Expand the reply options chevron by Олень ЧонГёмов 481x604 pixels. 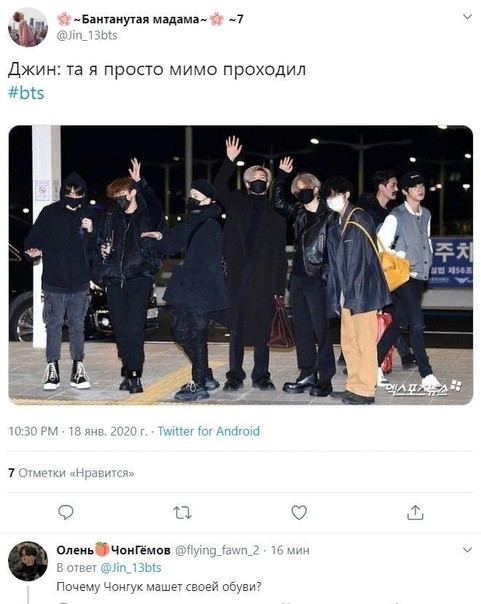coord(467,550)
